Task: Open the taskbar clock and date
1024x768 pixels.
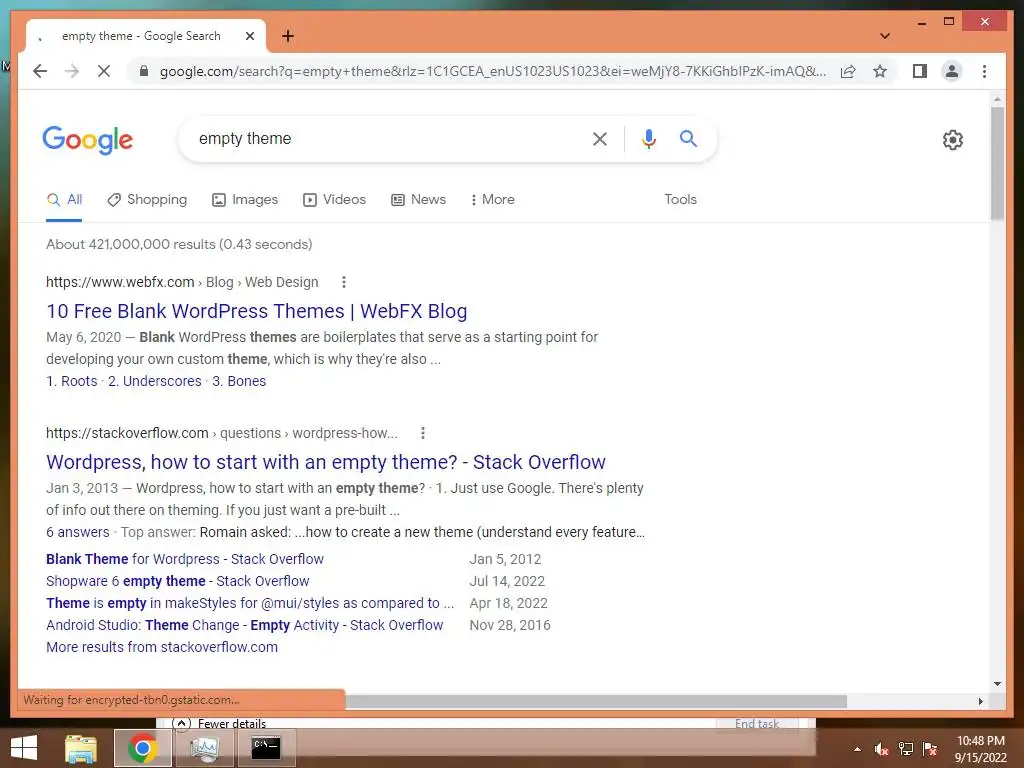Action: pos(980,749)
